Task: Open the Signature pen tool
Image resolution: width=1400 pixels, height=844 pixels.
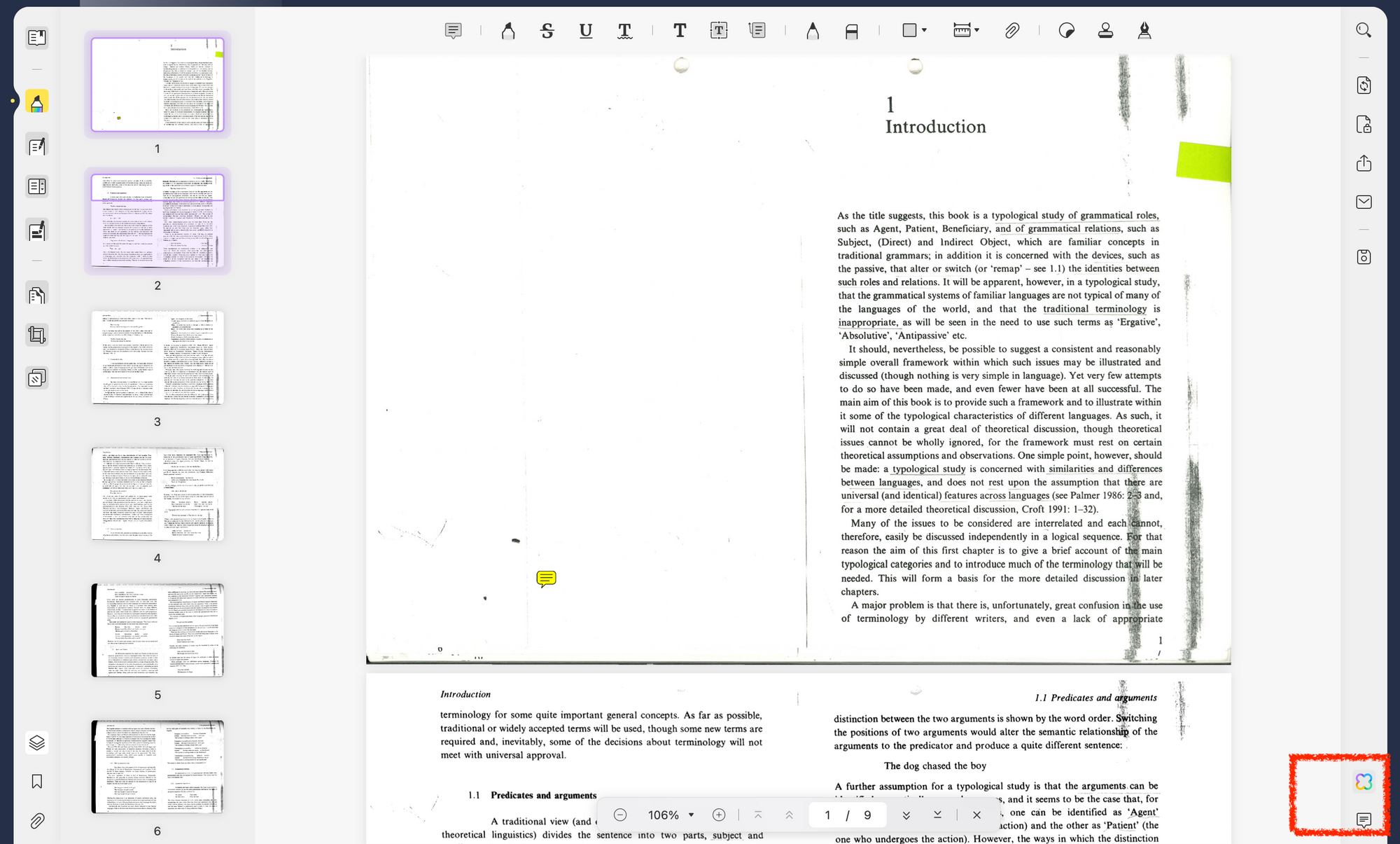Action: pos(1144,30)
